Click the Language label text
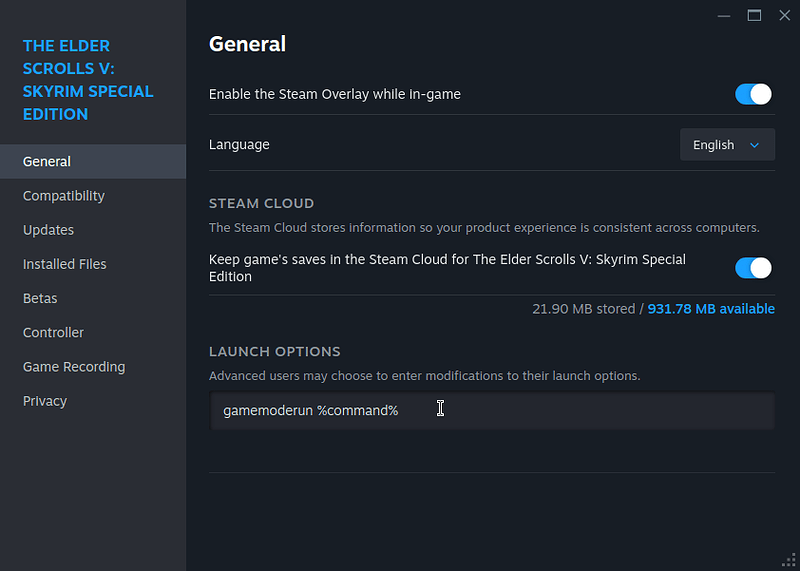The image size is (800, 571). pyautogui.click(x=239, y=145)
